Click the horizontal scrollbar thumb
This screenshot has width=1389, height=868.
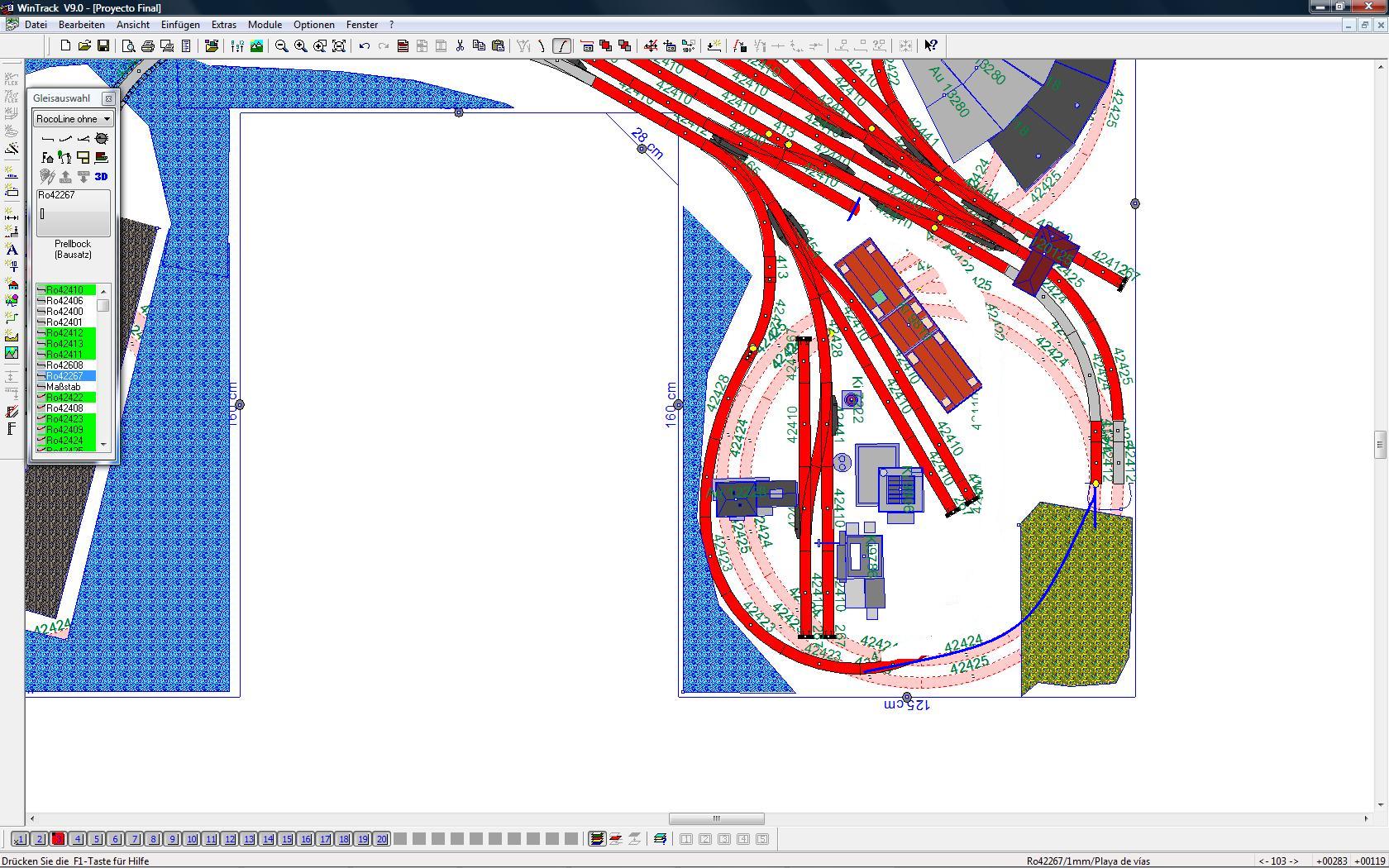(x=716, y=818)
